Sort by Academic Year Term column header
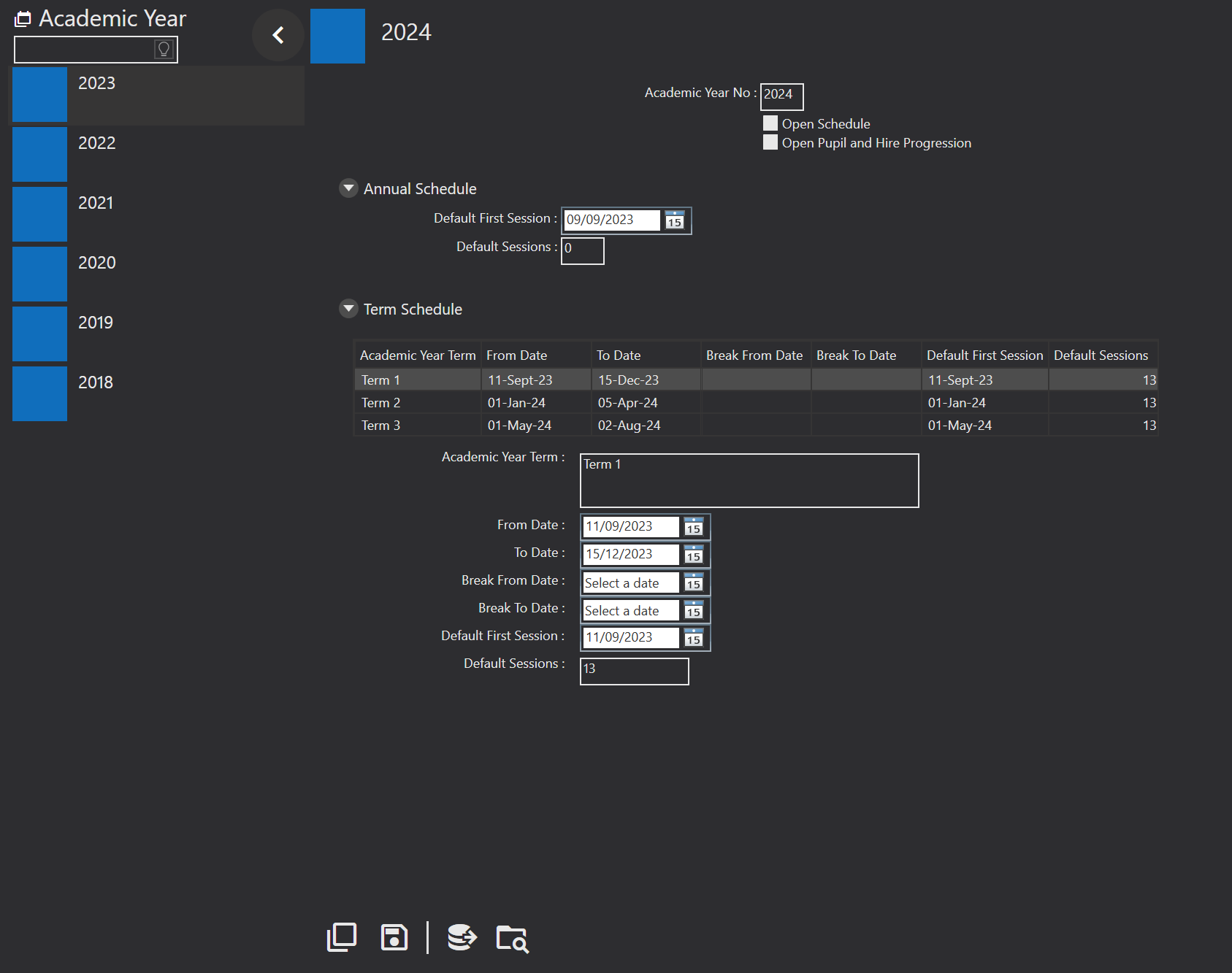Image resolution: width=1232 pixels, height=973 pixels. [418, 355]
